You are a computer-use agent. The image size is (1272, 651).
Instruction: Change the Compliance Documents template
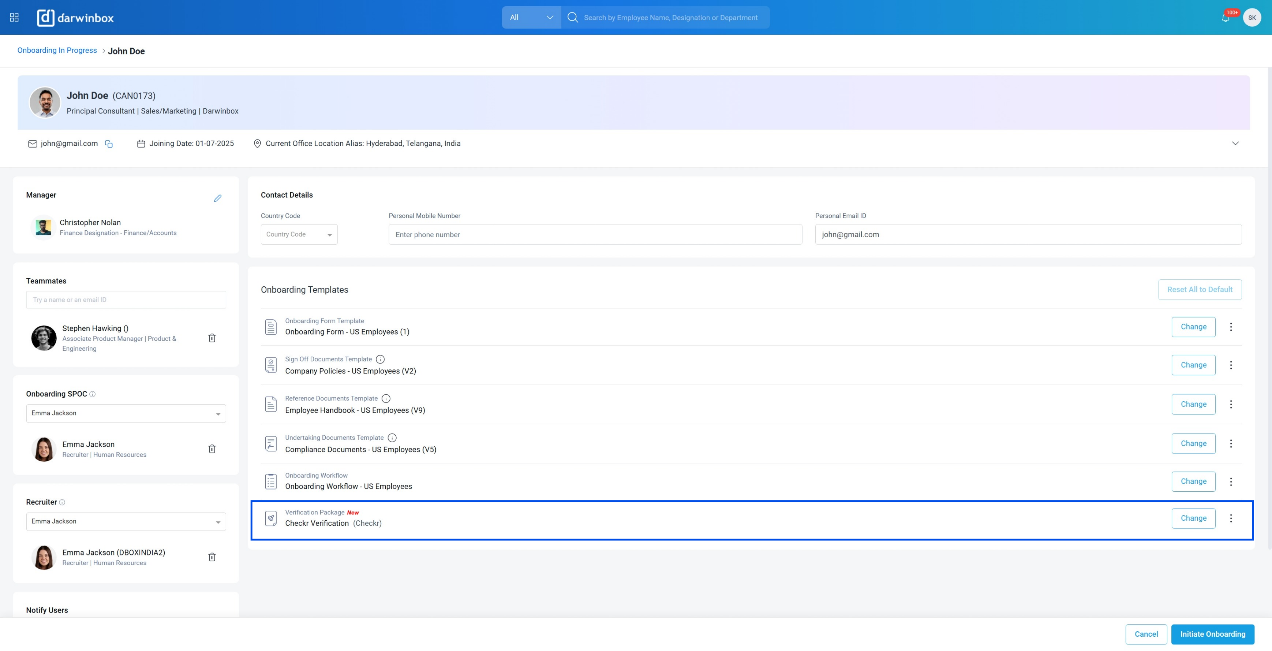(x=1194, y=443)
